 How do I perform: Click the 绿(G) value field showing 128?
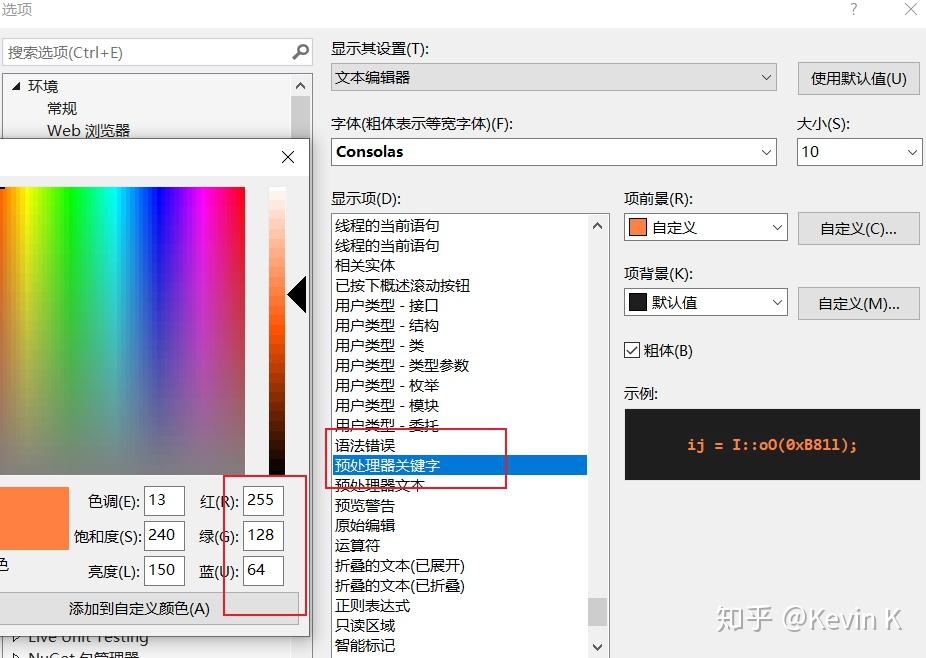point(263,535)
